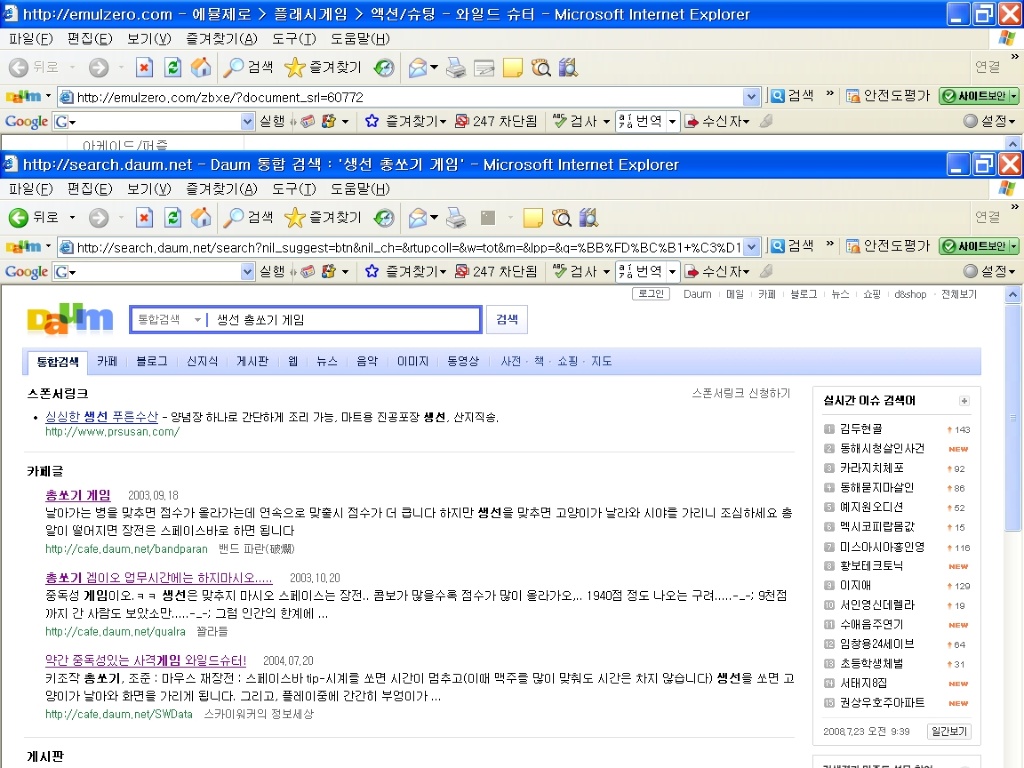Open 즐겨찾기 star button in front window toolbar
The height and width of the screenshot is (768, 1024).
[323, 217]
